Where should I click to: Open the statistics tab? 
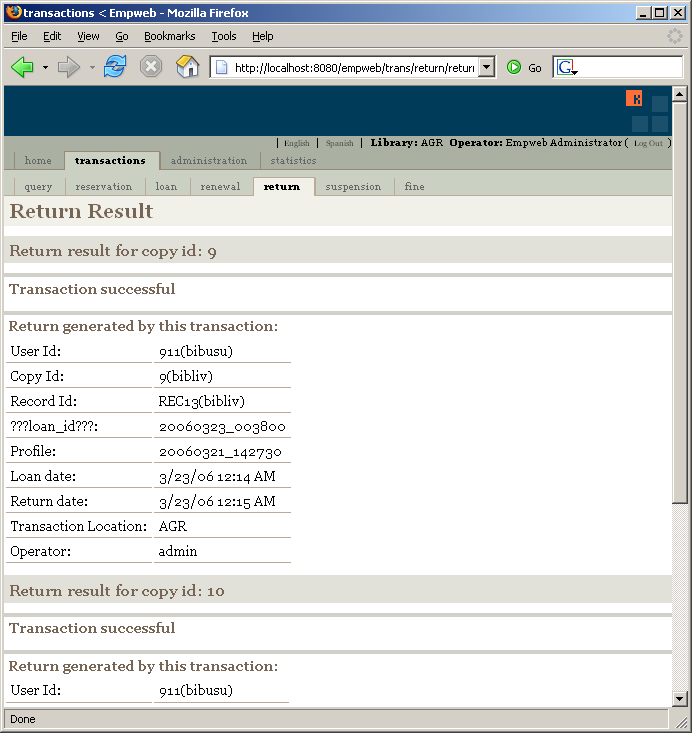(293, 160)
